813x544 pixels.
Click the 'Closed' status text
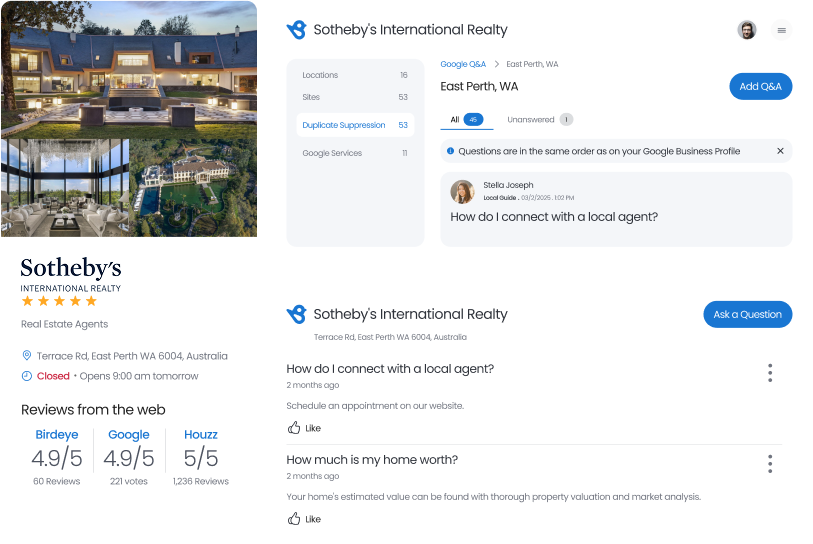53,376
